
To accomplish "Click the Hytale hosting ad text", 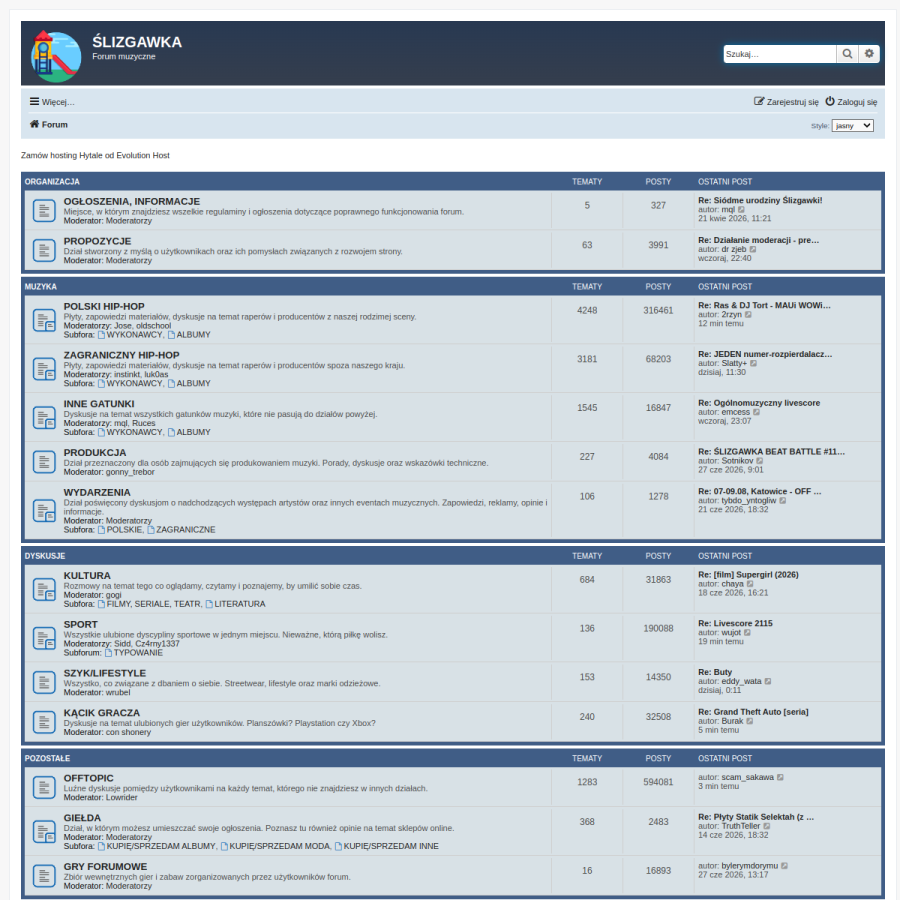I will point(95,155).
